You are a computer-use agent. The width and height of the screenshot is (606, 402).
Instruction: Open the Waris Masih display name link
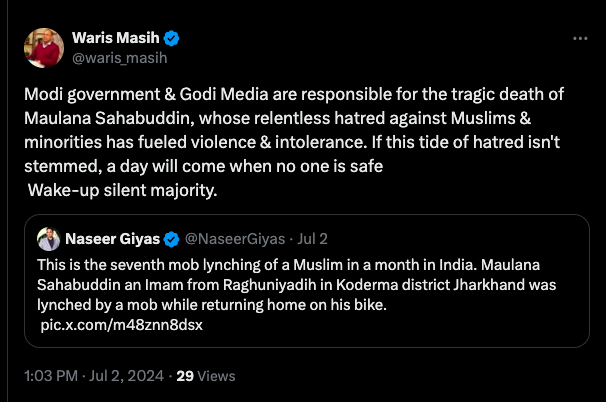point(116,38)
